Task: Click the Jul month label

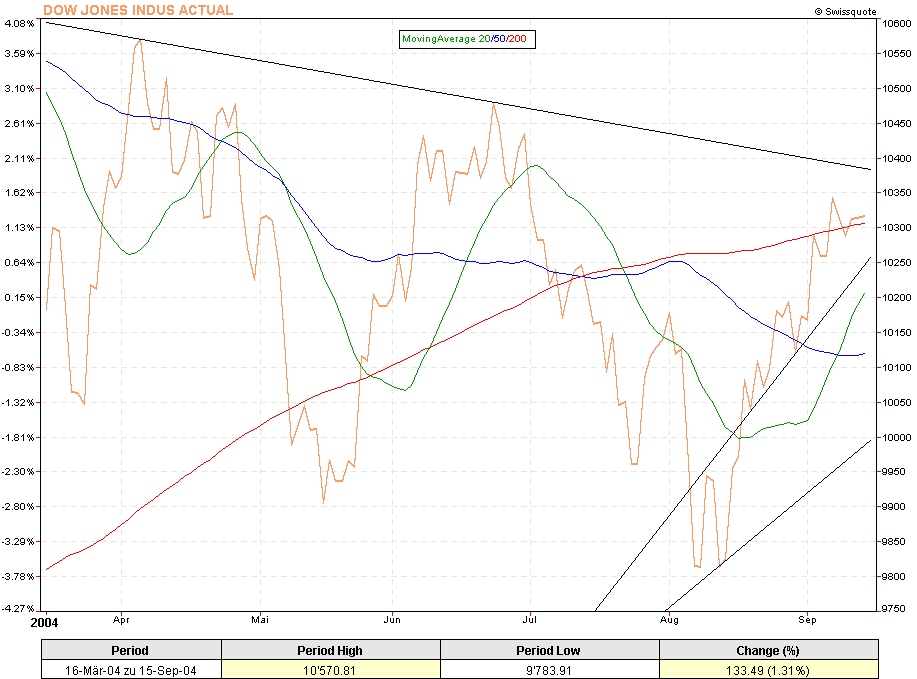Action: (x=530, y=619)
